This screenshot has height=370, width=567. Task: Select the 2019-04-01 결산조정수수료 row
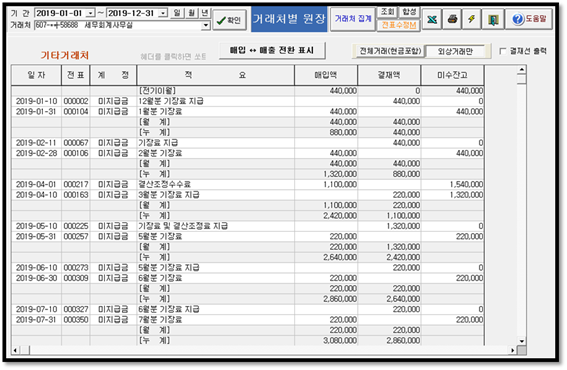tap(248, 184)
